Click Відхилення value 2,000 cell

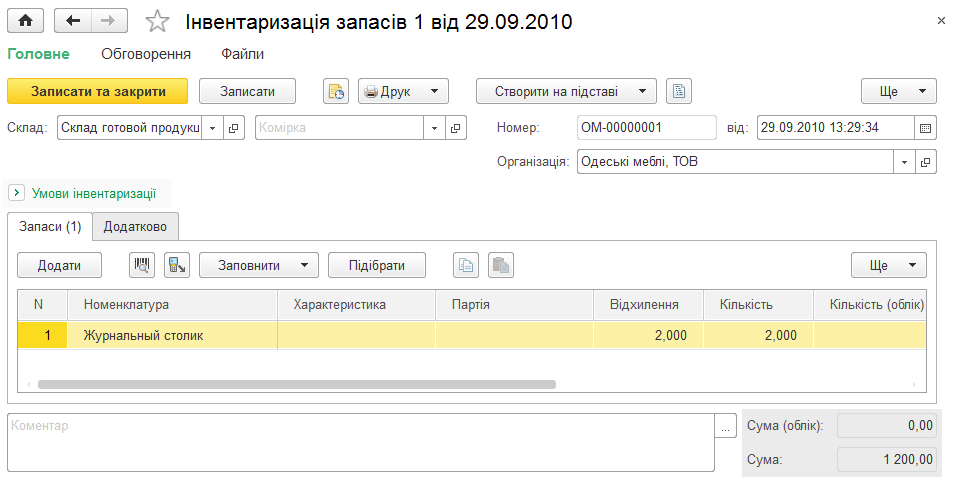[649, 335]
